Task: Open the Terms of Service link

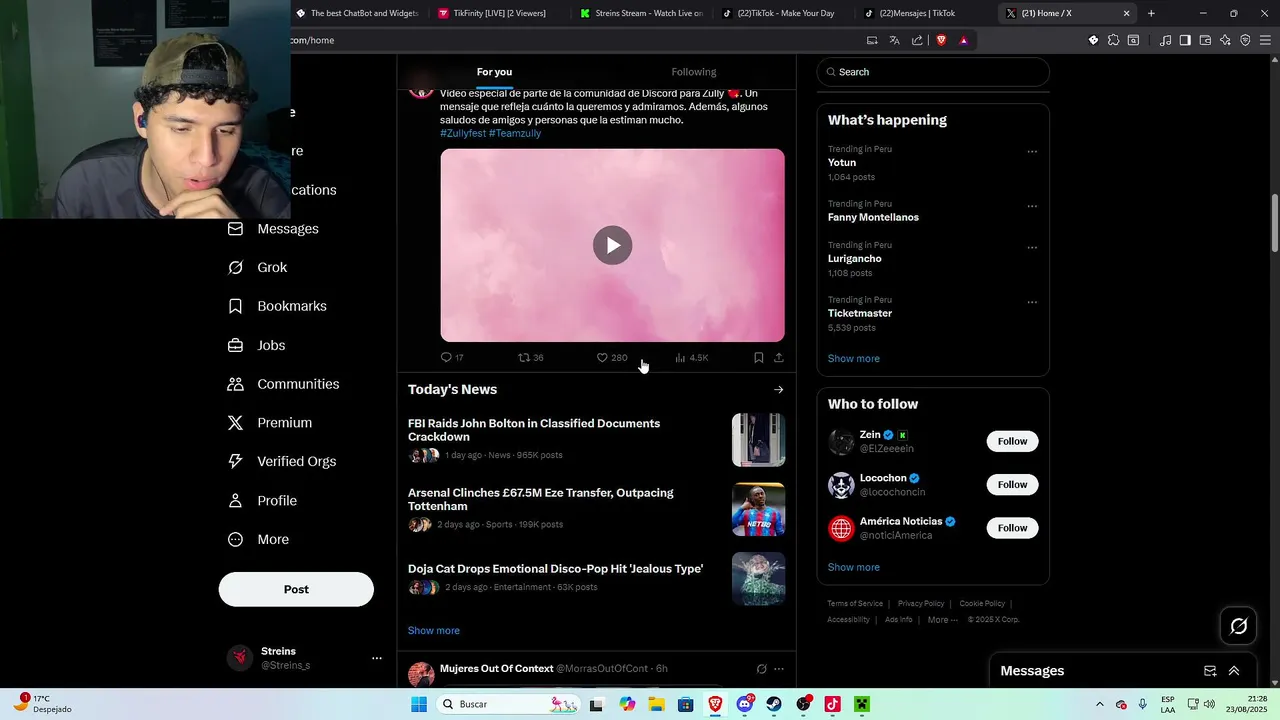Action: (x=855, y=604)
